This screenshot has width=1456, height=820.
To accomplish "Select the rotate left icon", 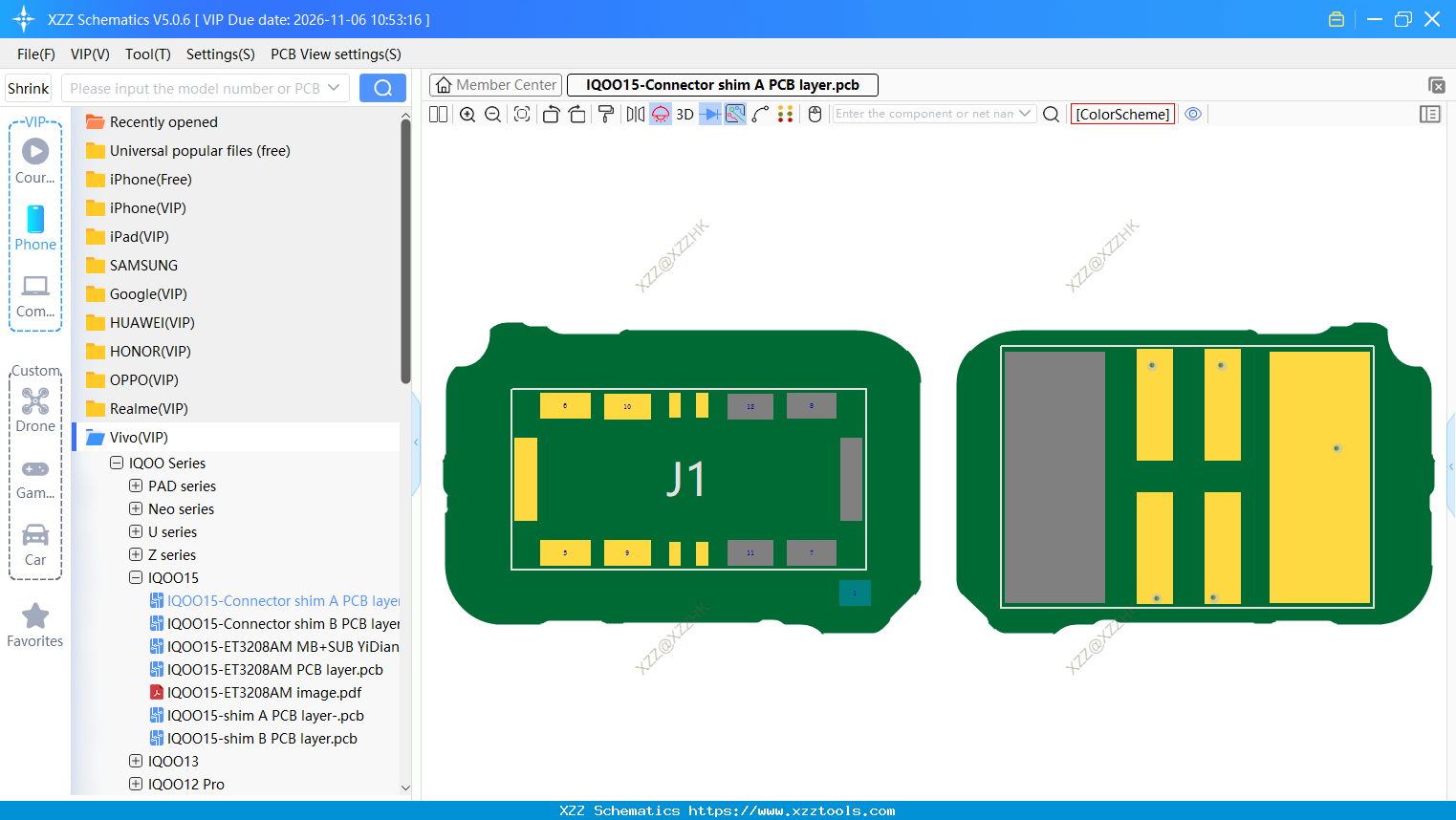I will coord(551,114).
